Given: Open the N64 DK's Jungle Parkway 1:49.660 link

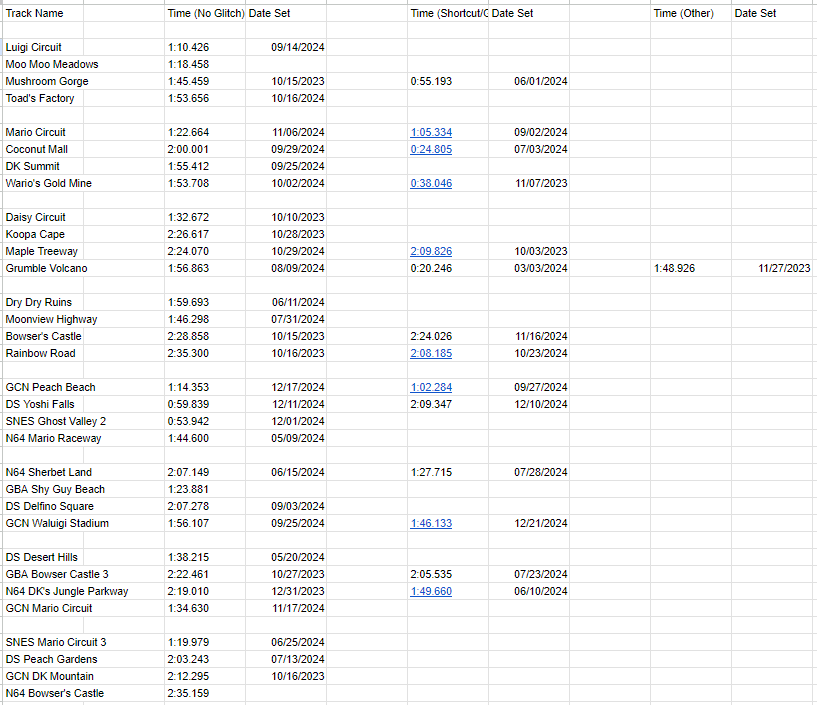Looking at the screenshot, I should pos(431,591).
